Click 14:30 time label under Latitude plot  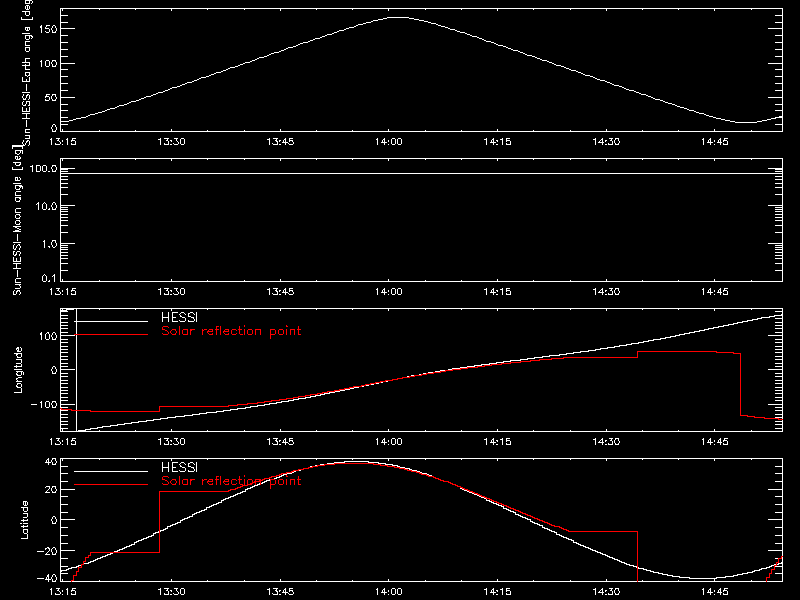[606, 592]
